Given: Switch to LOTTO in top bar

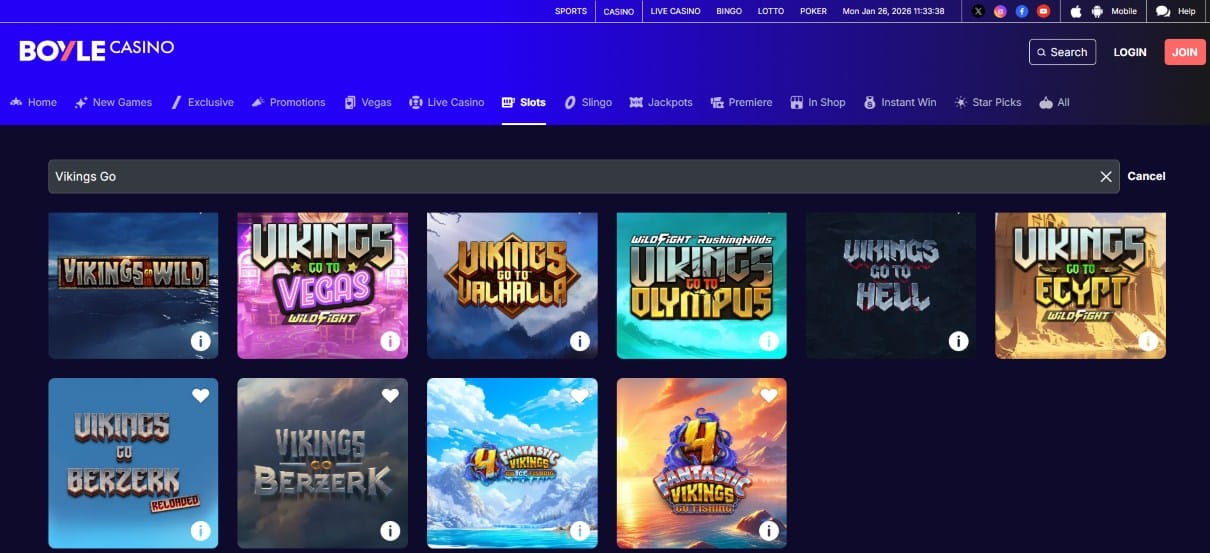Looking at the screenshot, I should point(771,11).
